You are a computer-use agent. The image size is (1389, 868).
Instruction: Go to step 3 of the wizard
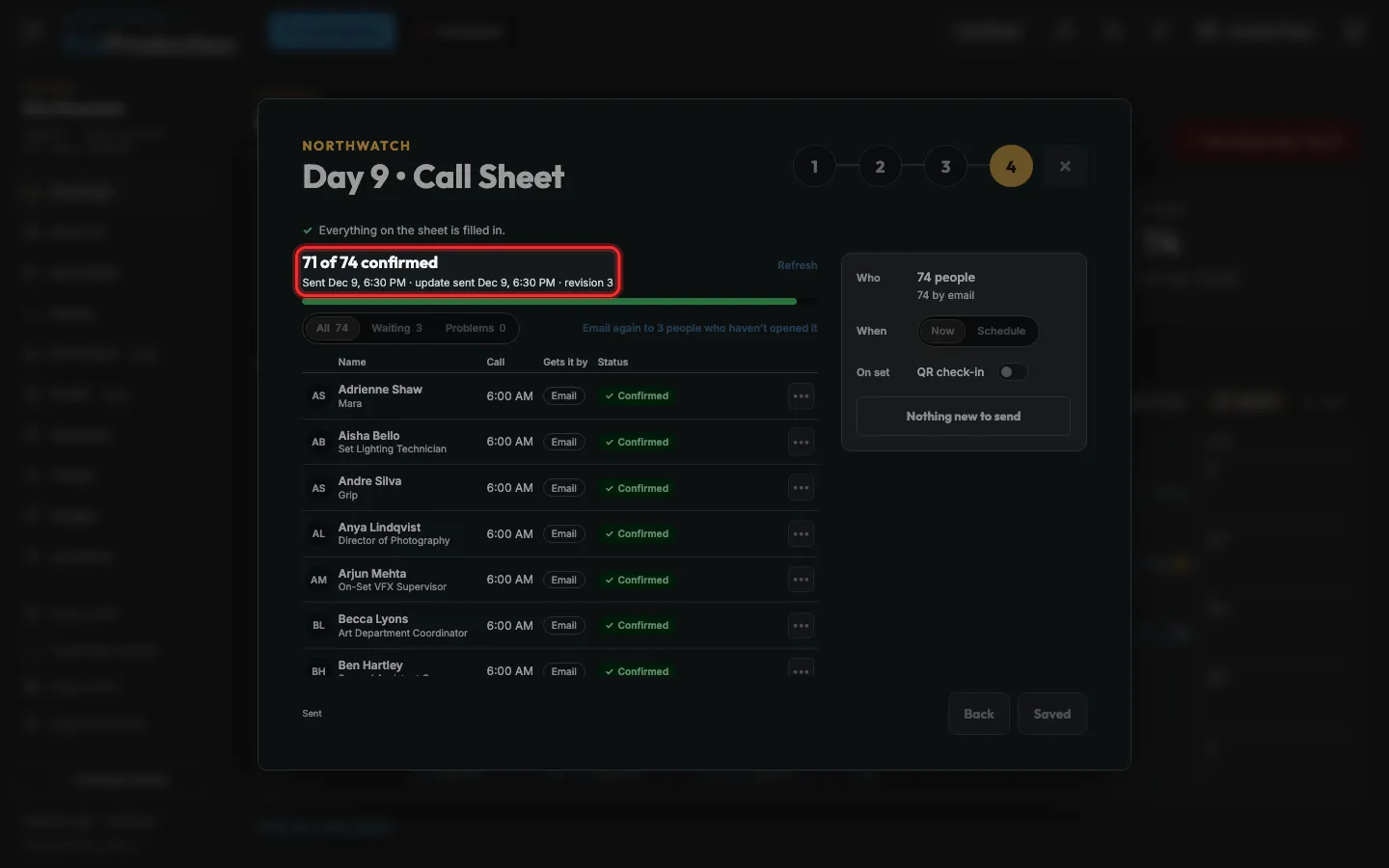pos(945,167)
